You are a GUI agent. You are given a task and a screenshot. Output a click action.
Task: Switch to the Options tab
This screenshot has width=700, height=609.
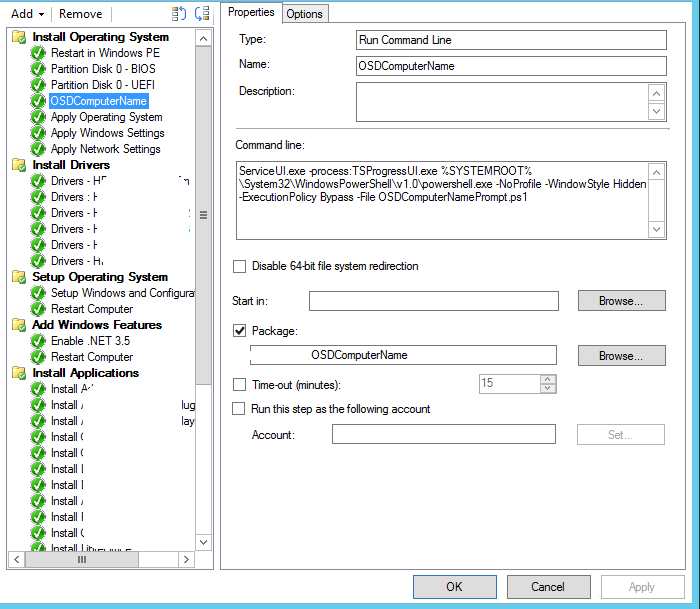coord(305,13)
